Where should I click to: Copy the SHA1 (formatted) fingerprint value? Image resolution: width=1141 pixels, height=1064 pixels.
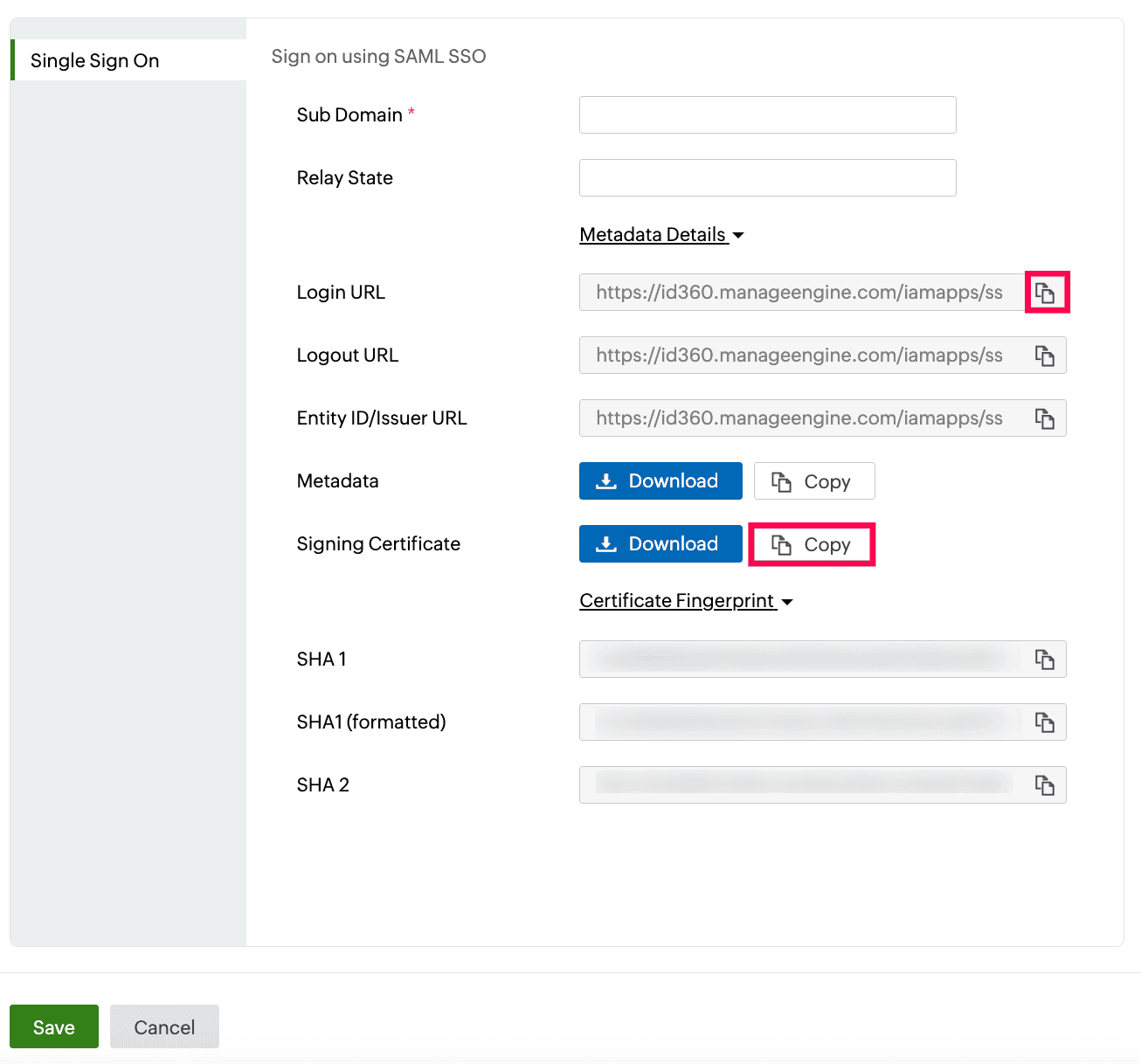coord(1046,722)
